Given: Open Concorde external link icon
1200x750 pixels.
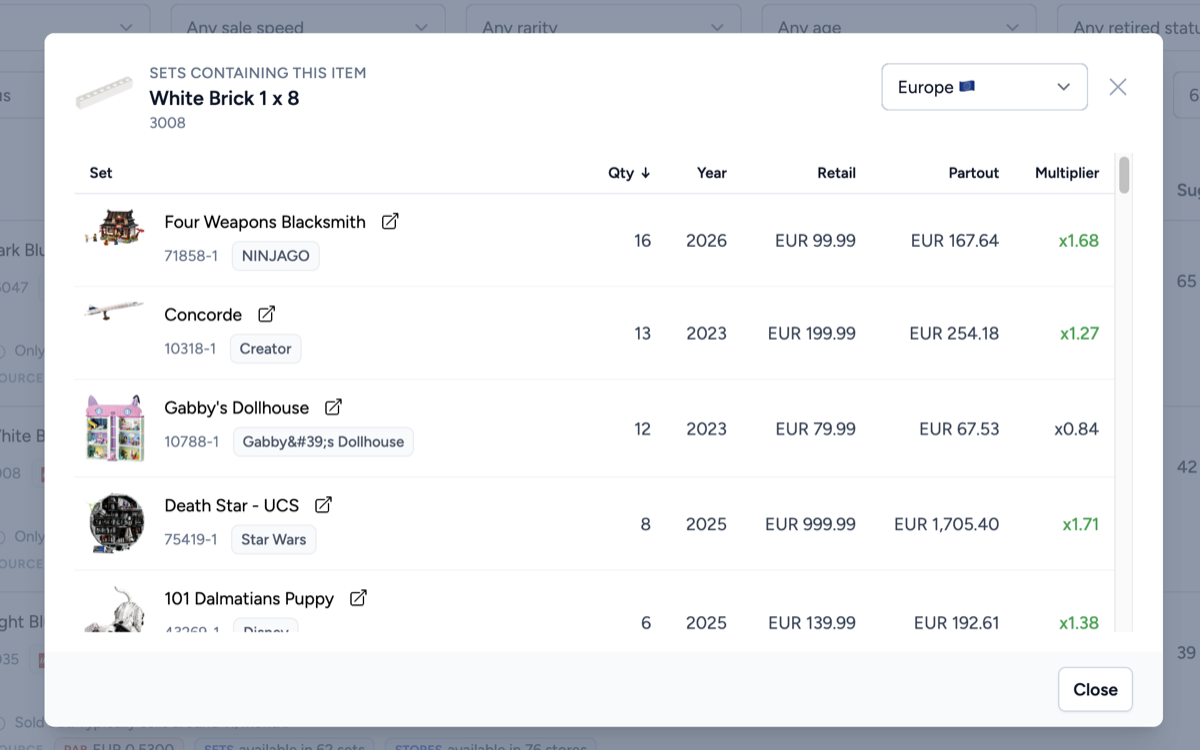Looking at the screenshot, I should coord(266,314).
